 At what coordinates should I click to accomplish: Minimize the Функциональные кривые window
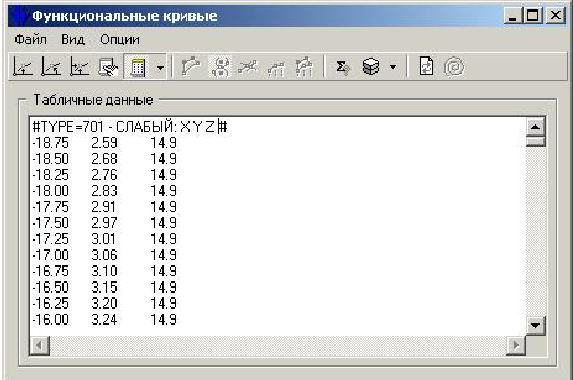[x=513, y=16]
